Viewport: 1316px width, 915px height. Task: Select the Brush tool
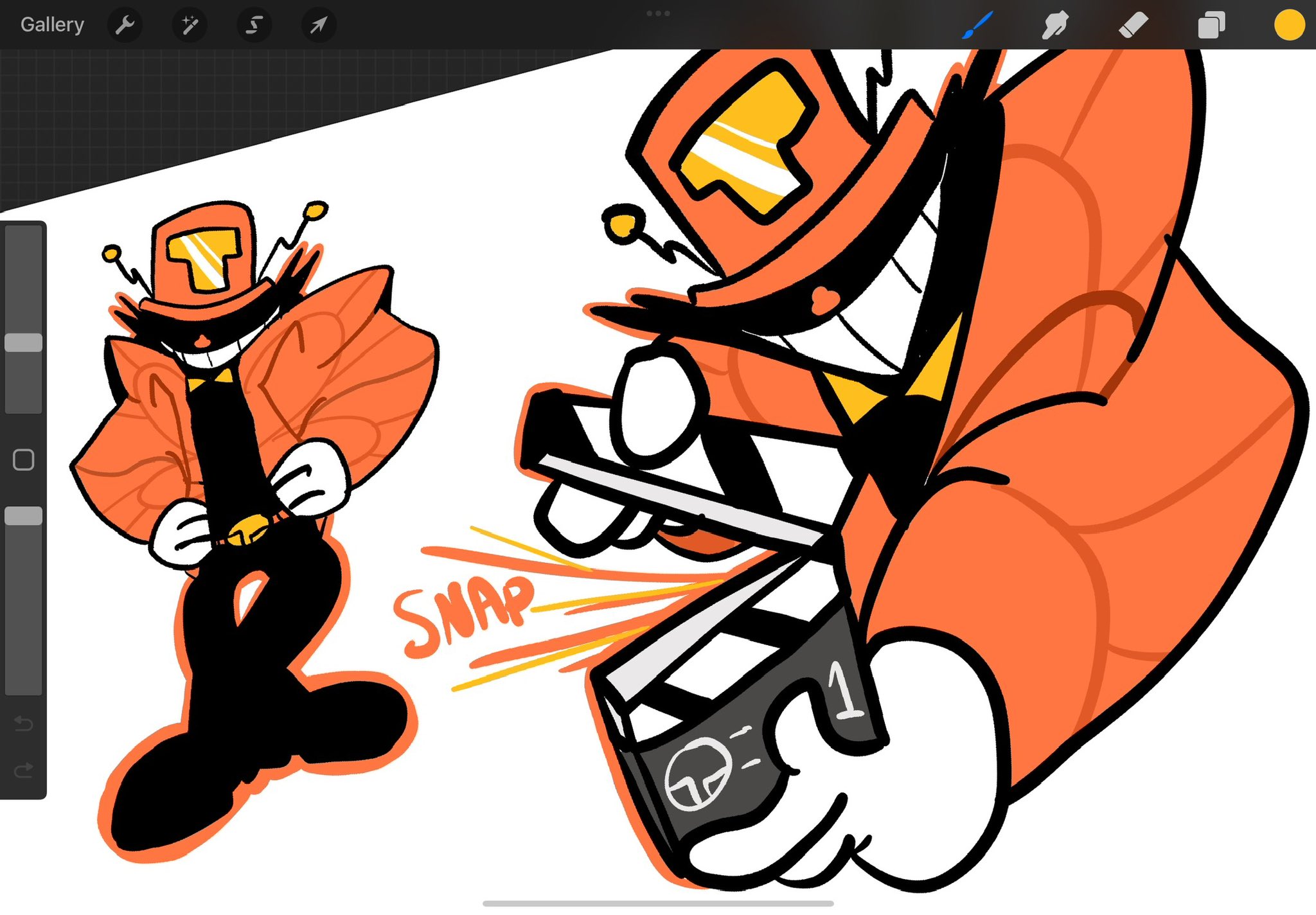point(977,25)
